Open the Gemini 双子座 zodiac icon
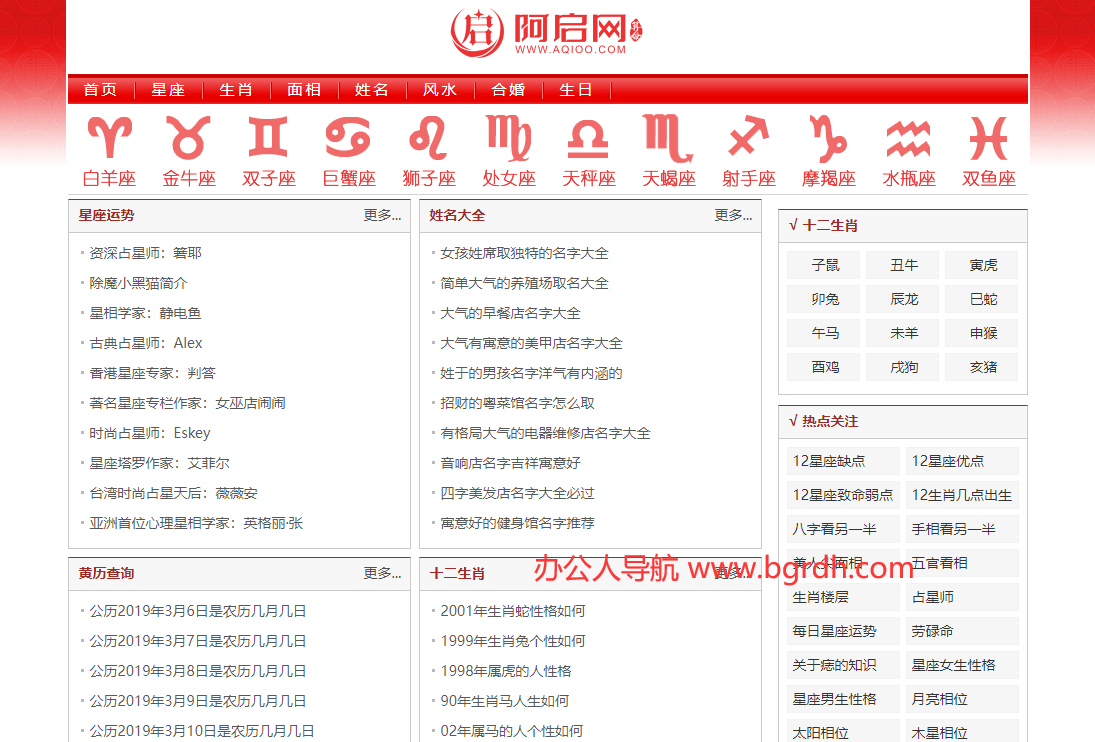 [268, 137]
